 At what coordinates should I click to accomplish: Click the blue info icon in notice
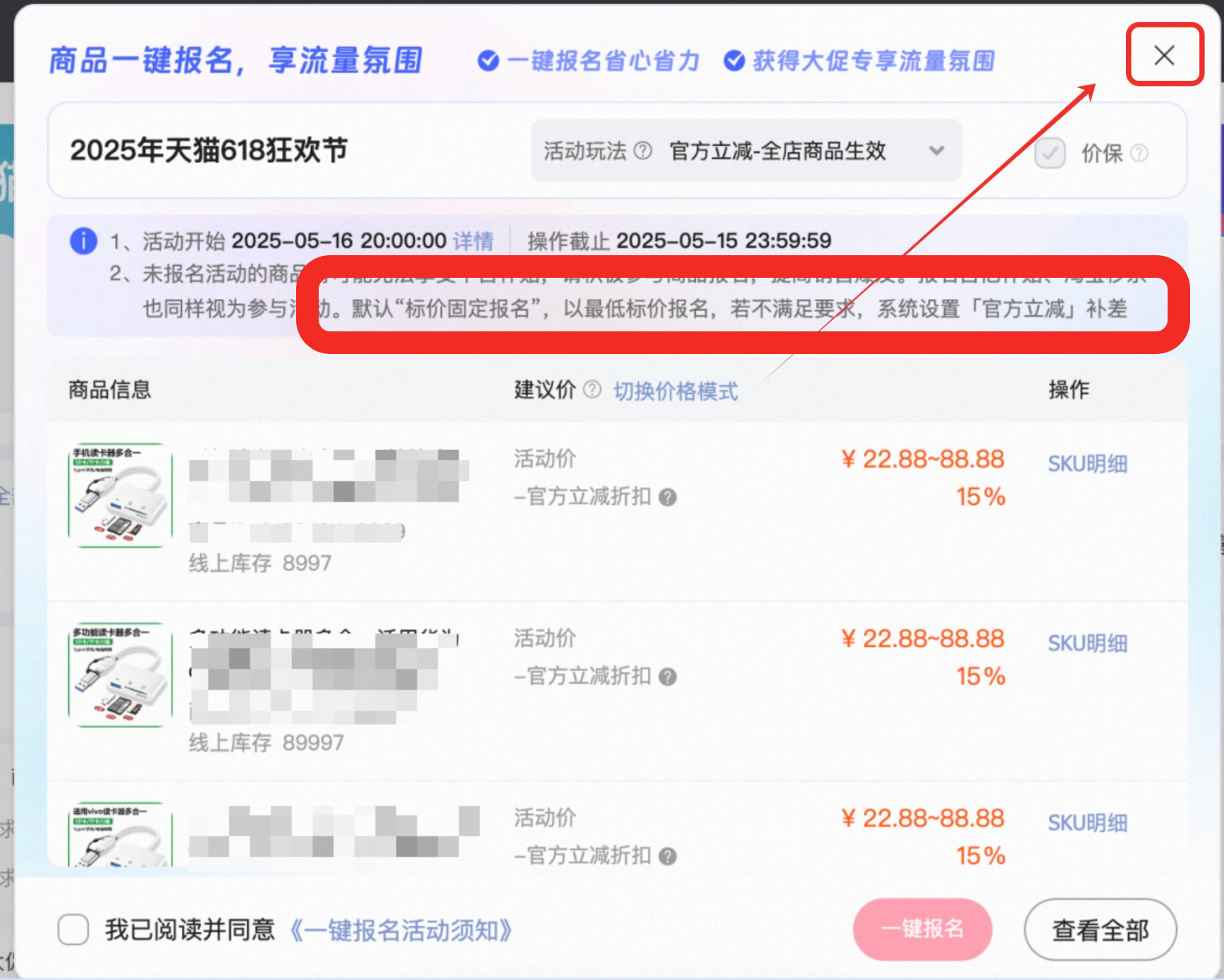click(x=83, y=241)
